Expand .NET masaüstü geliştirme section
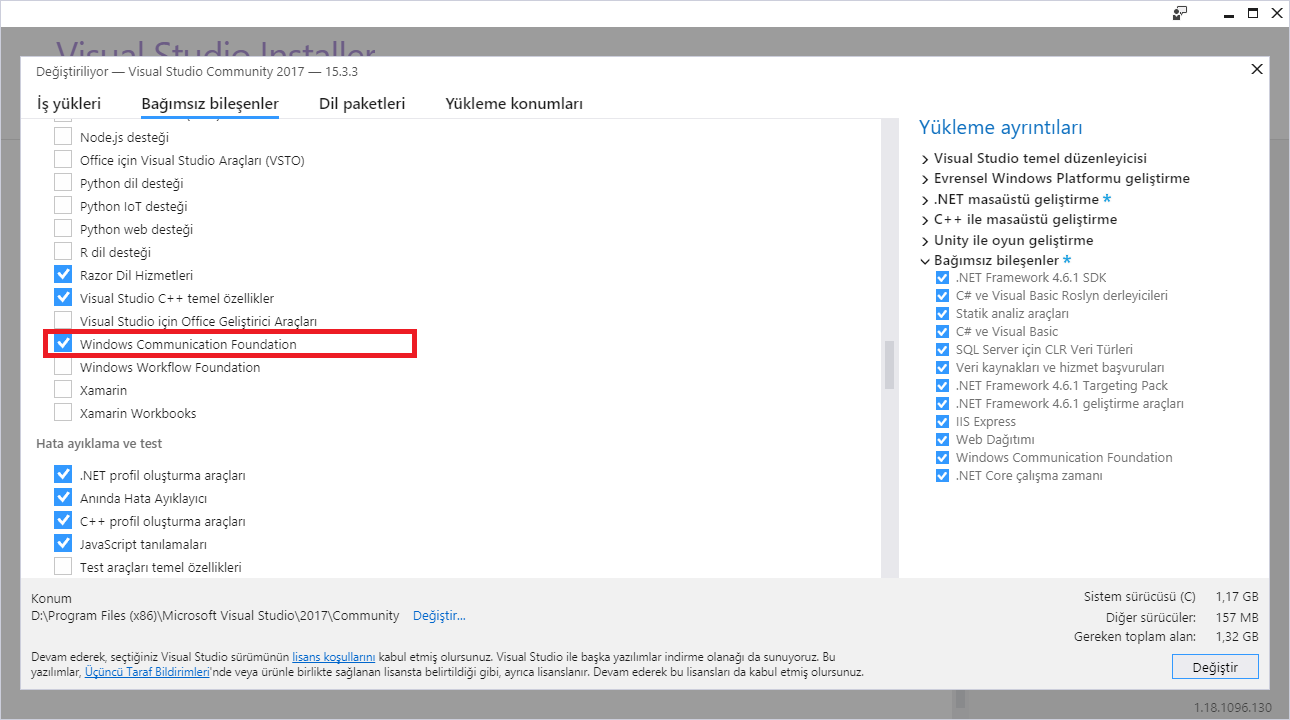1290x720 pixels. pyautogui.click(x=925, y=200)
